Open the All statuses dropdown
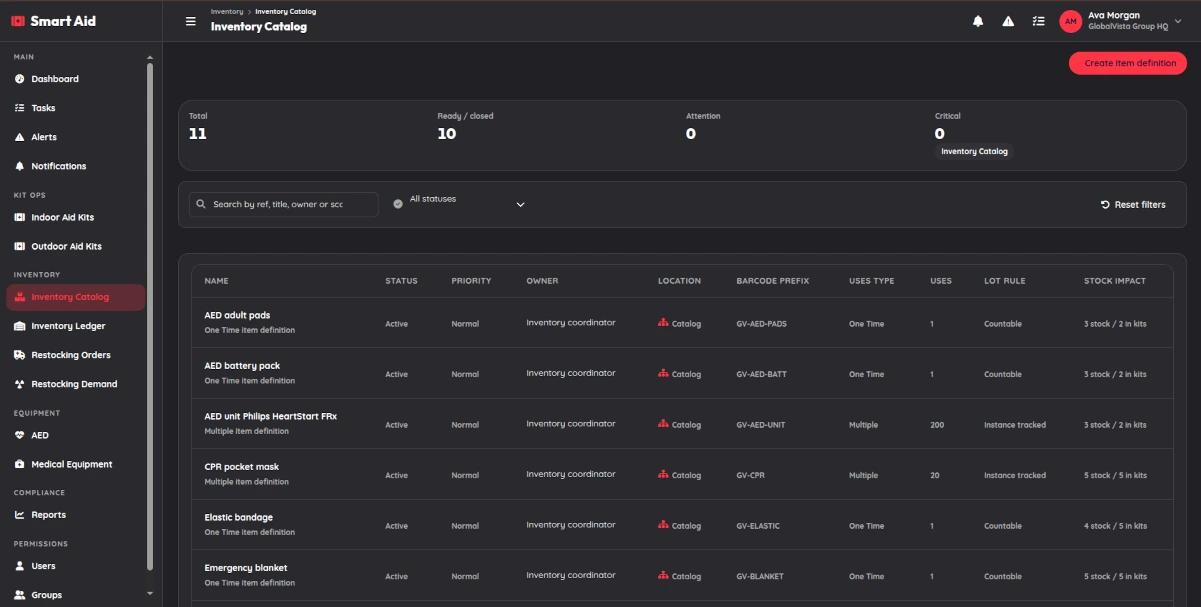The width and height of the screenshot is (1201, 607). click(x=460, y=204)
